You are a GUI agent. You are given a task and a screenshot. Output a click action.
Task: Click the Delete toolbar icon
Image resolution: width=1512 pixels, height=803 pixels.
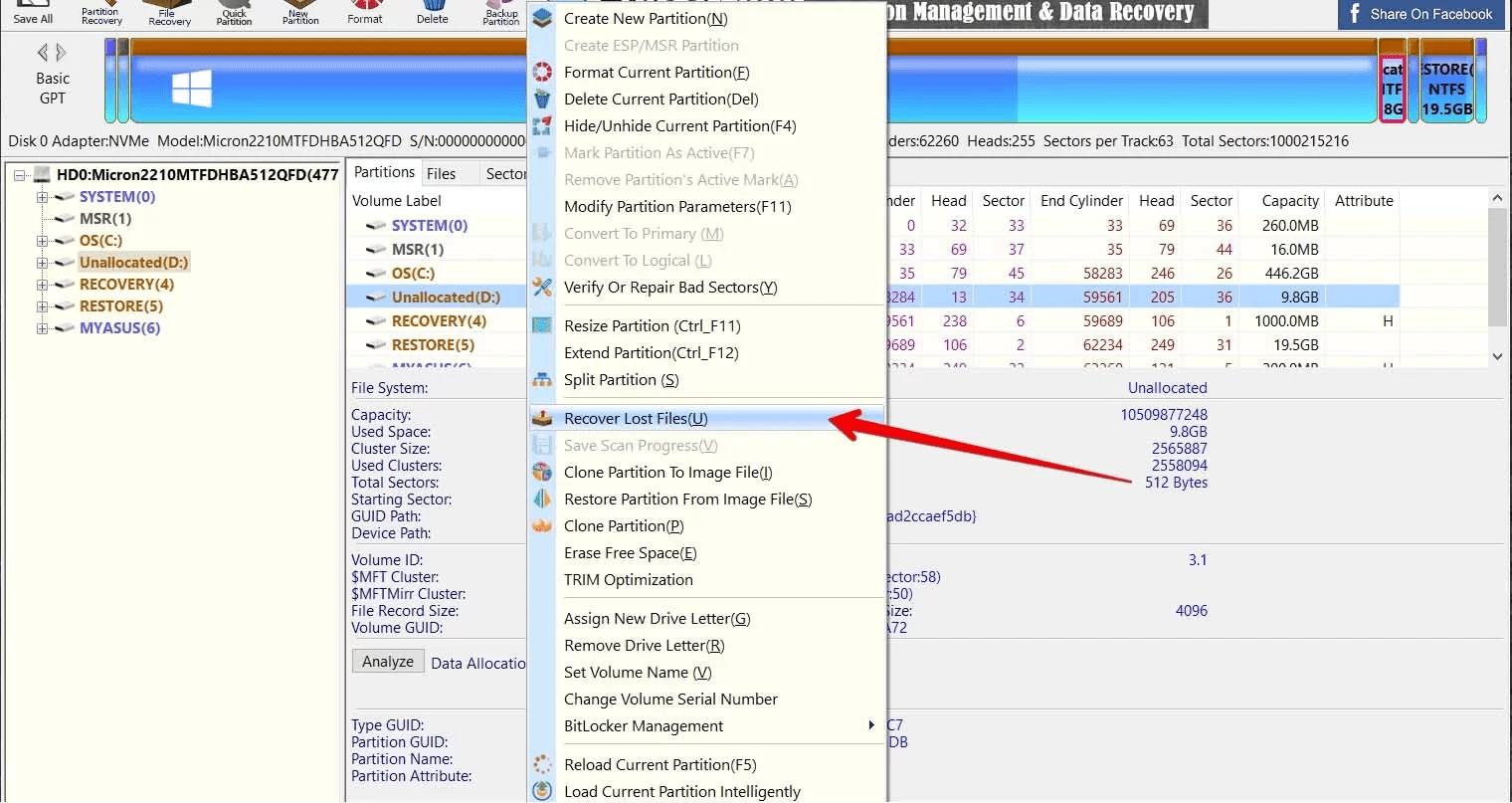[x=432, y=13]
